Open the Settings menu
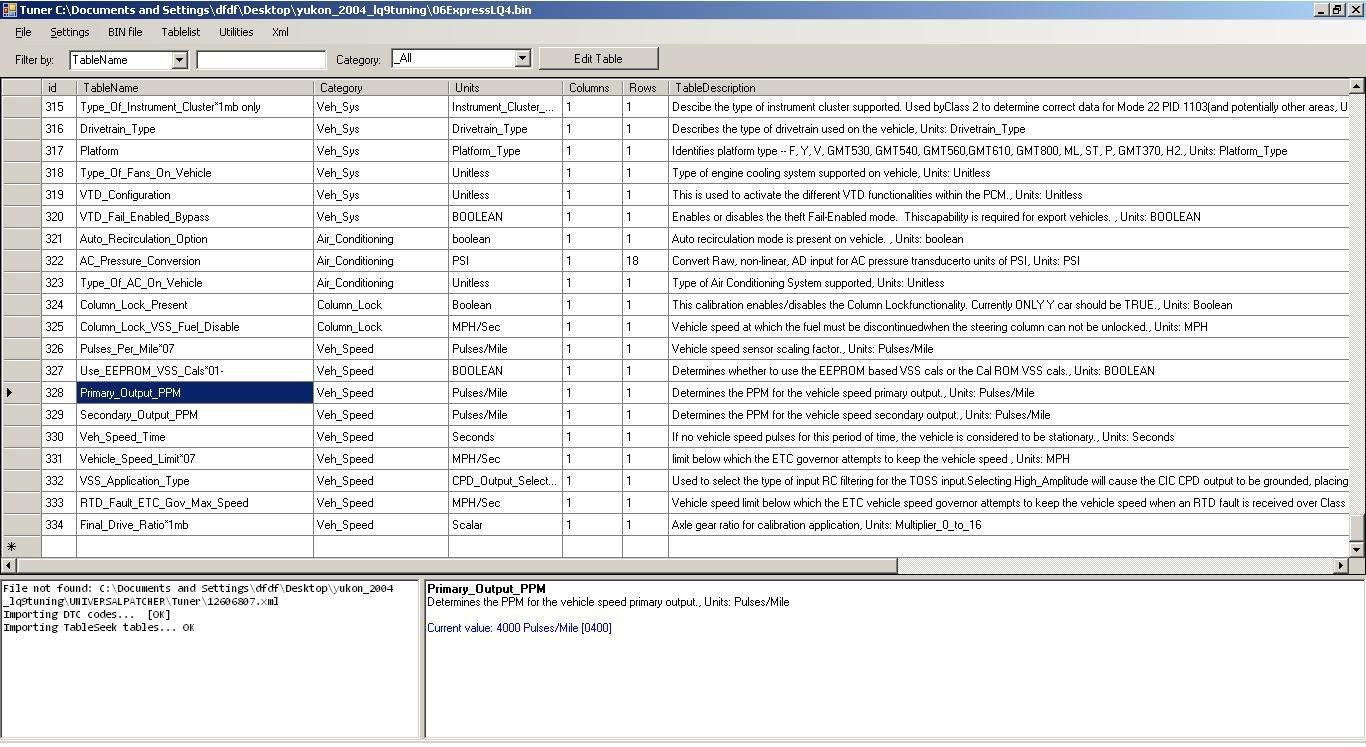Screen dimensions: 1366x747 [70, 32]
